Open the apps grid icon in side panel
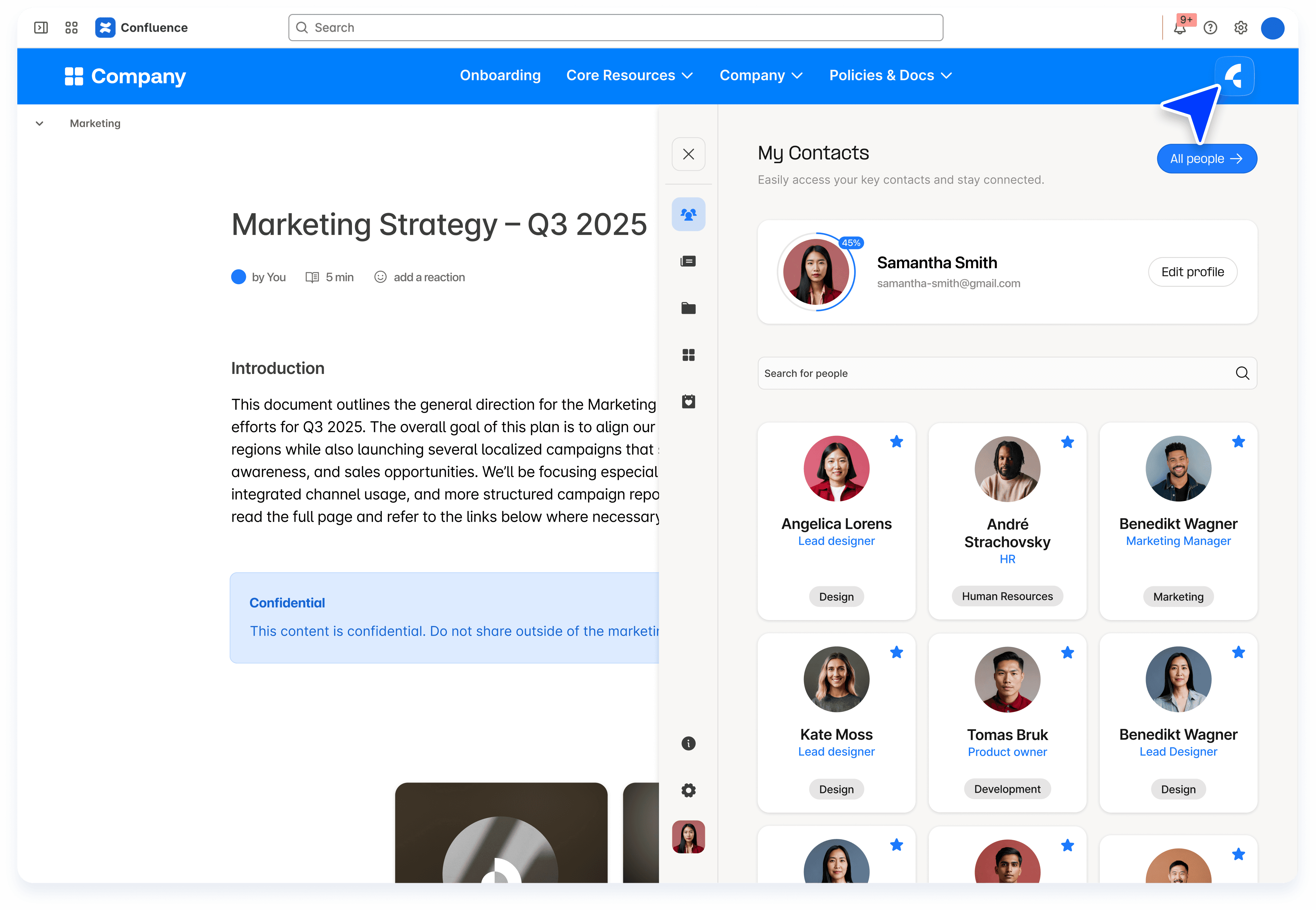This screenshot has height=910, width=1316. [x=688, y=355]
